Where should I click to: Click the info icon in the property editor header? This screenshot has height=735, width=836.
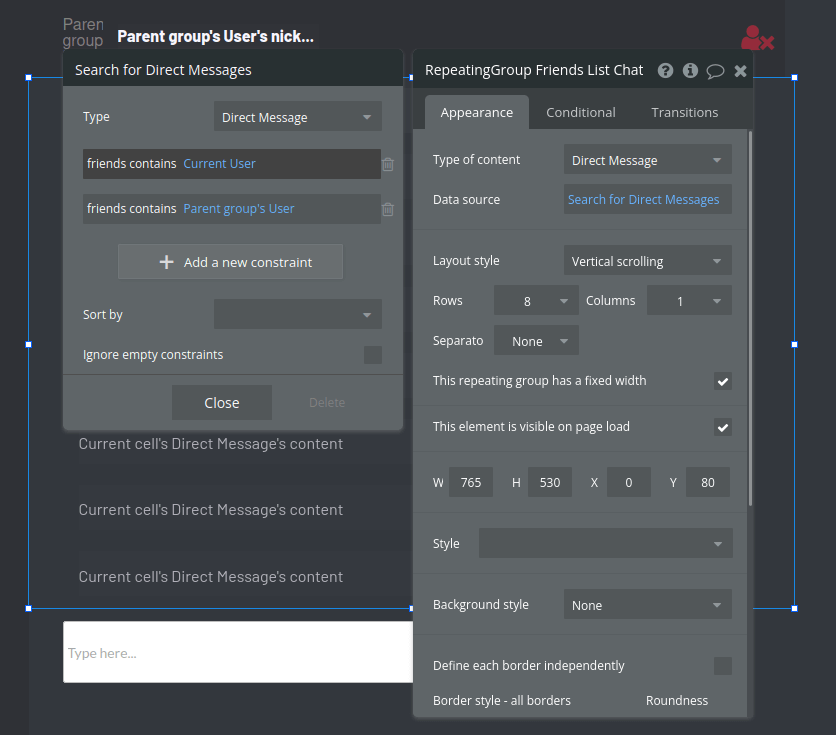689,70
